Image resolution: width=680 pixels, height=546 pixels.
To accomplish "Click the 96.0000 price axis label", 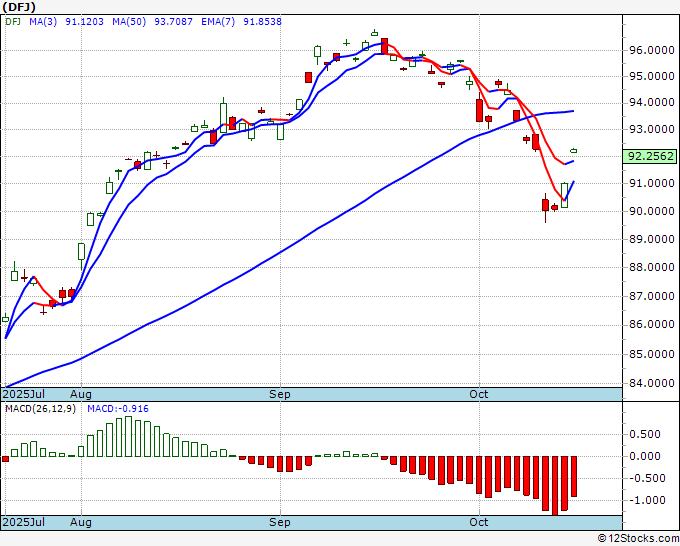I will coord(652,50).
